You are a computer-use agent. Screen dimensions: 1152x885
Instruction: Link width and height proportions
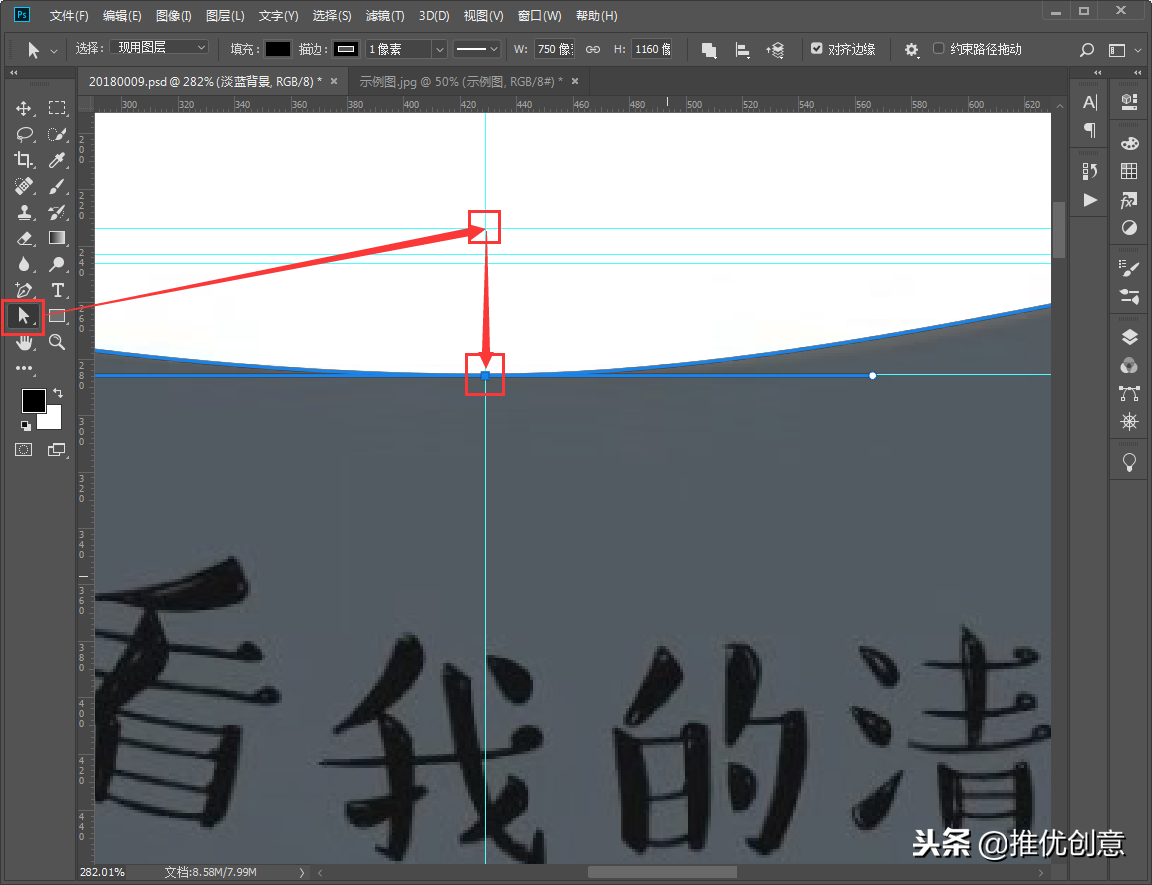[x=592, y=49]
